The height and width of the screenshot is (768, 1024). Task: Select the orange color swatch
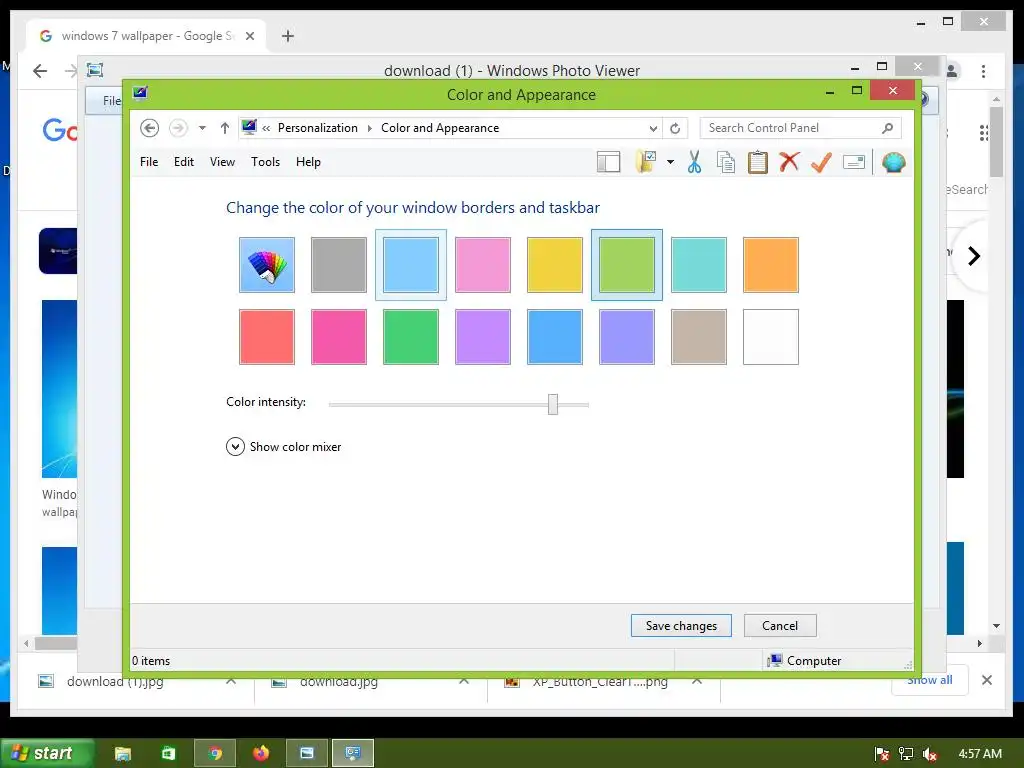coord(771,264)
